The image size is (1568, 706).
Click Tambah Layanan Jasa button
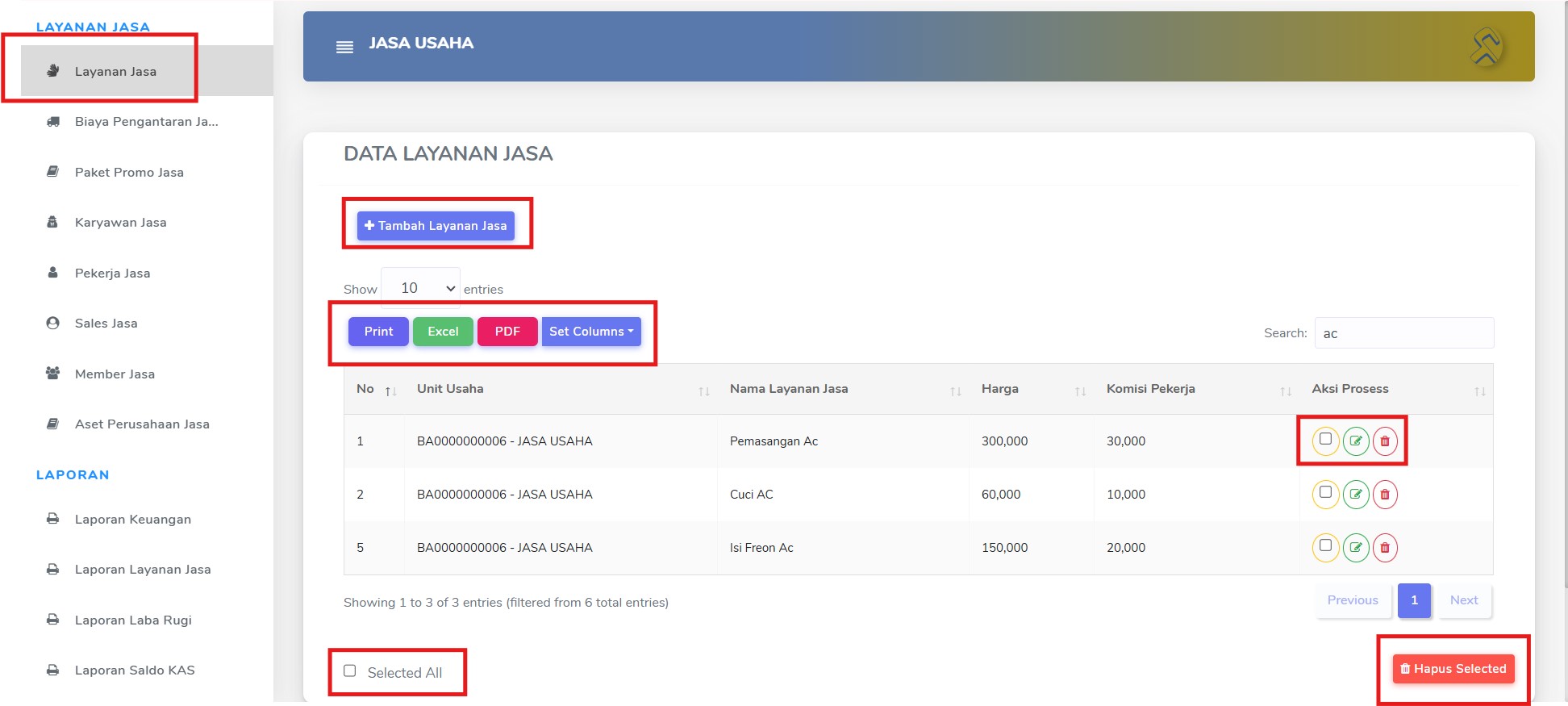(x=436, y=226)
